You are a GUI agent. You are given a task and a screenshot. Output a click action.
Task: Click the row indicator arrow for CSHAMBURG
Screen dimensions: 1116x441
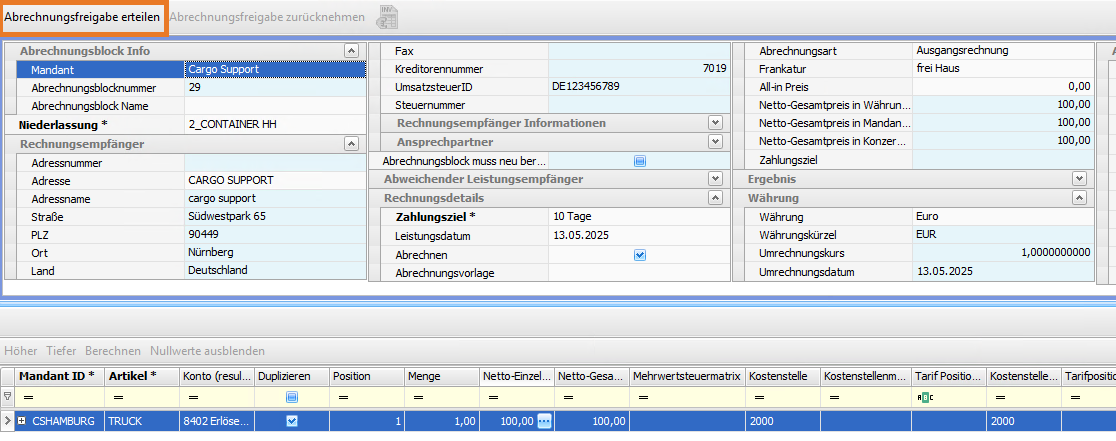[8, 421]
